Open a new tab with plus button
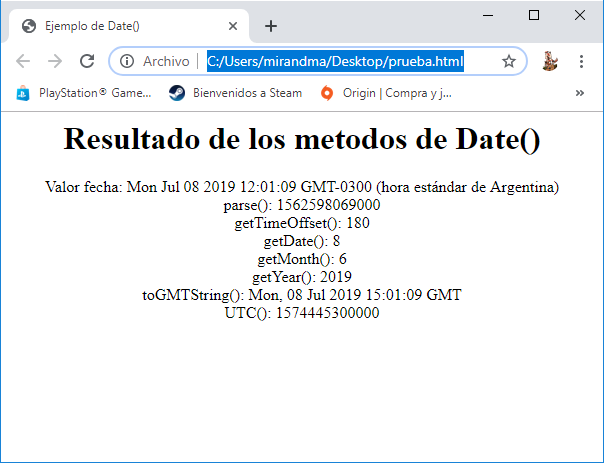The width and height of the screenshot is (604, 463). [271, 26]
